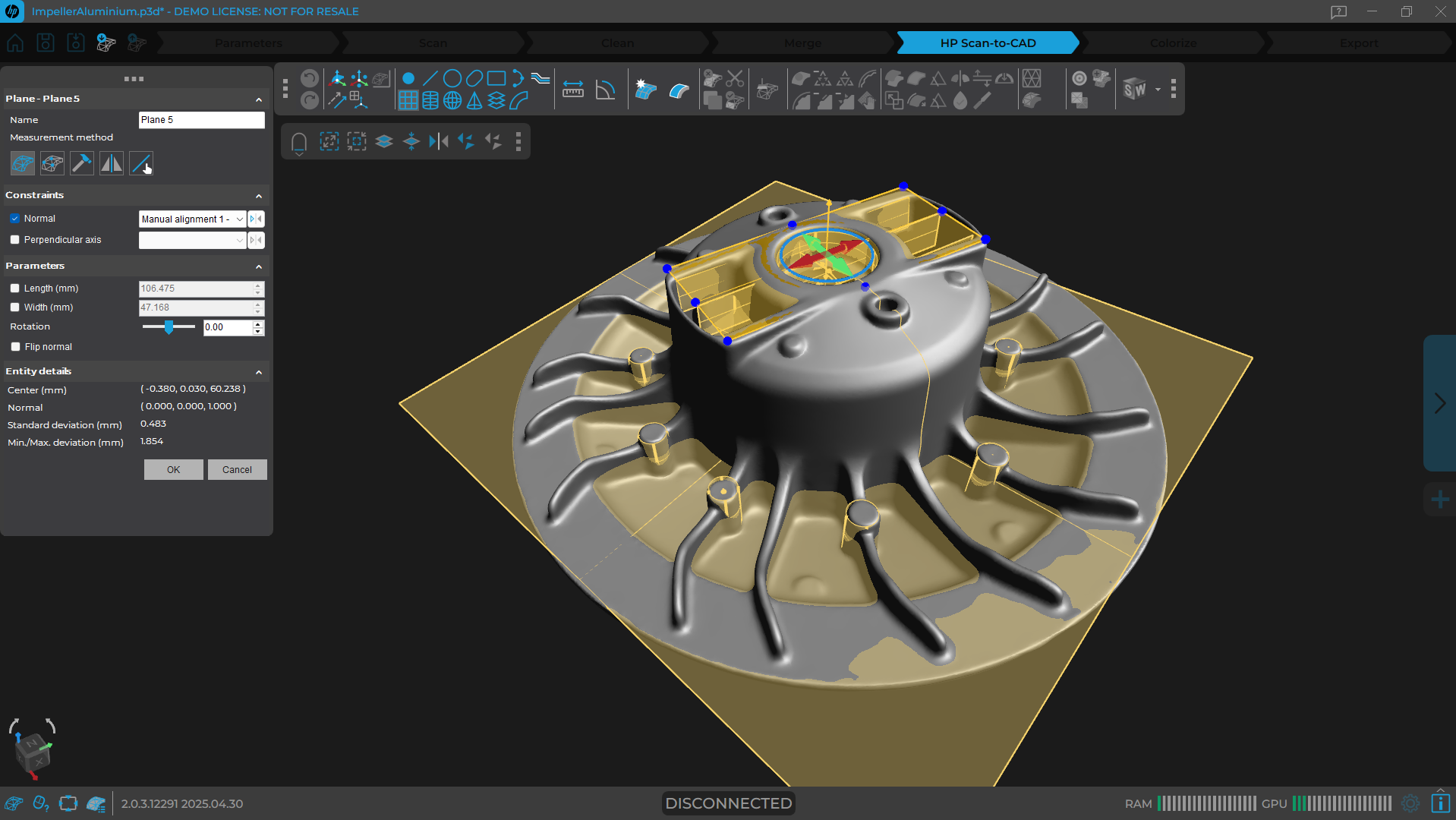Select the Undo icon in the toolbar

[x=309, y=77]
